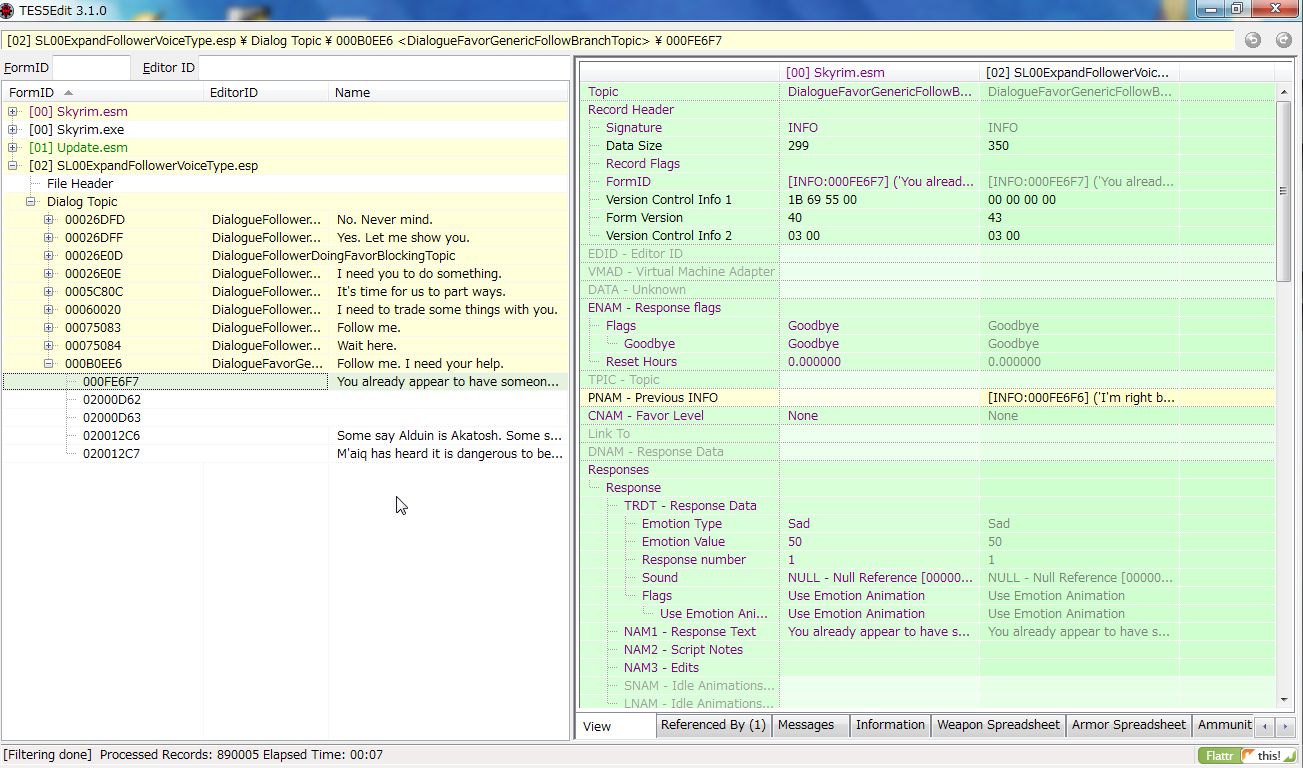
Task: Click the FormID search input field
Action: (91, 67)
